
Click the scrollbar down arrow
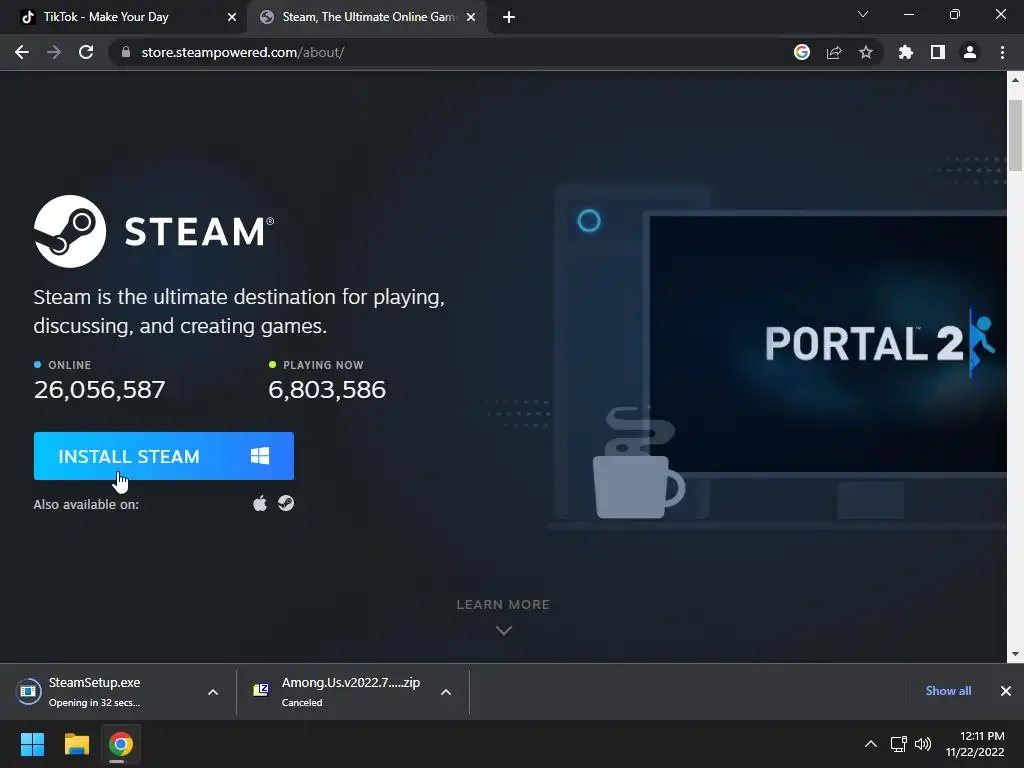1015,654
